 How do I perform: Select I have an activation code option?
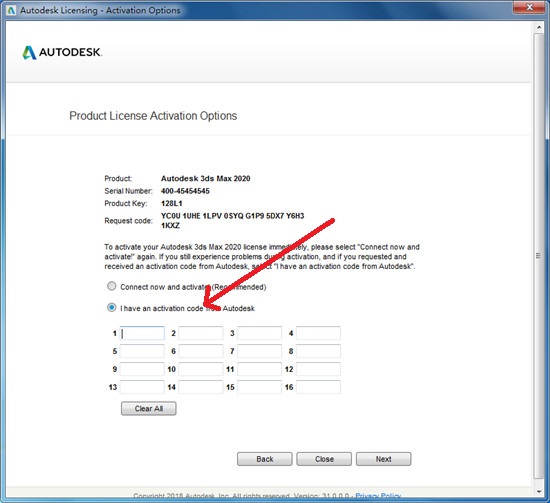point(112,308)
